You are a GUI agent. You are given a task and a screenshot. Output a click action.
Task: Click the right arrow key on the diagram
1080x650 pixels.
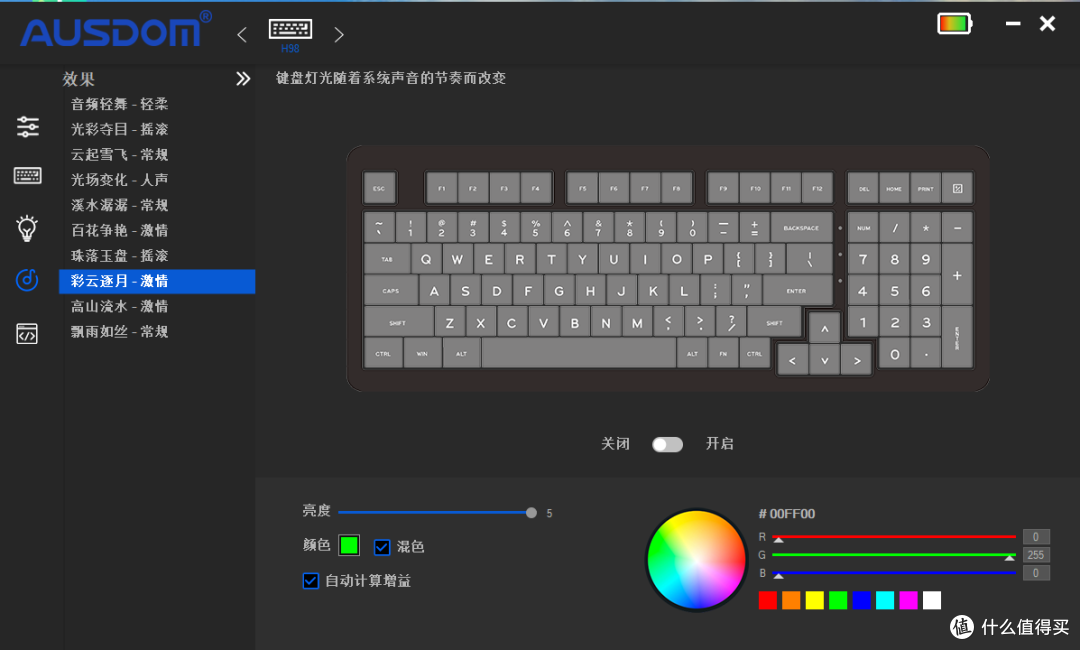[x=856, y=360]
